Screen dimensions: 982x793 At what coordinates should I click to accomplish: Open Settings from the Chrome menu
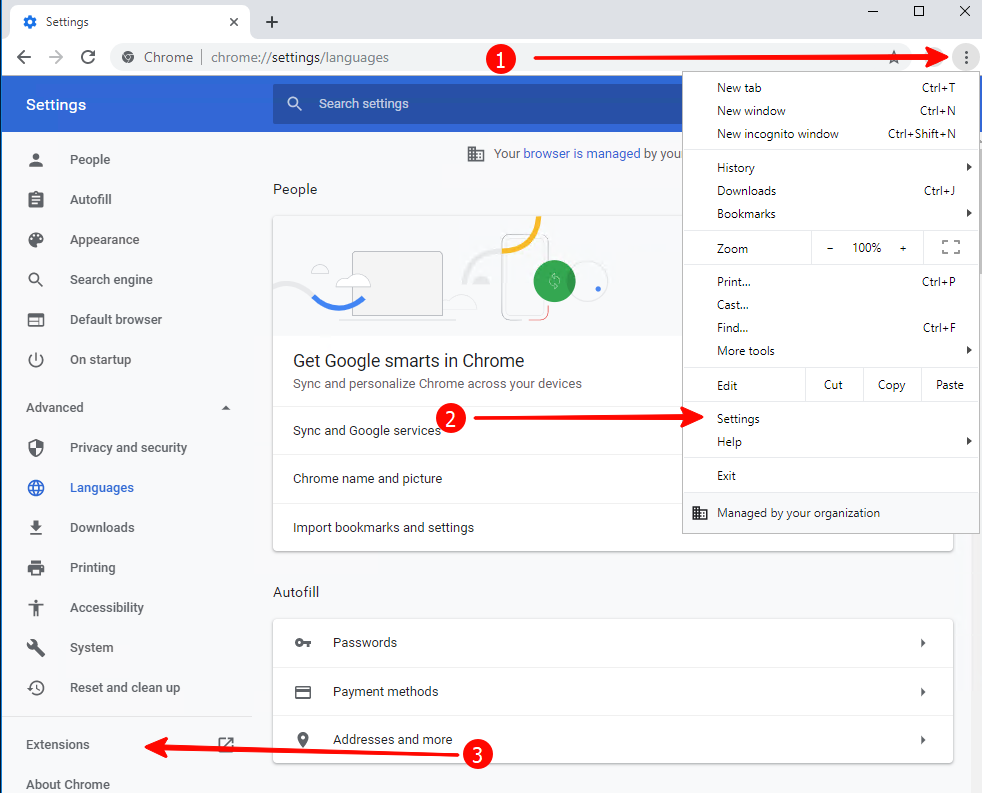[x=830, y=418]
